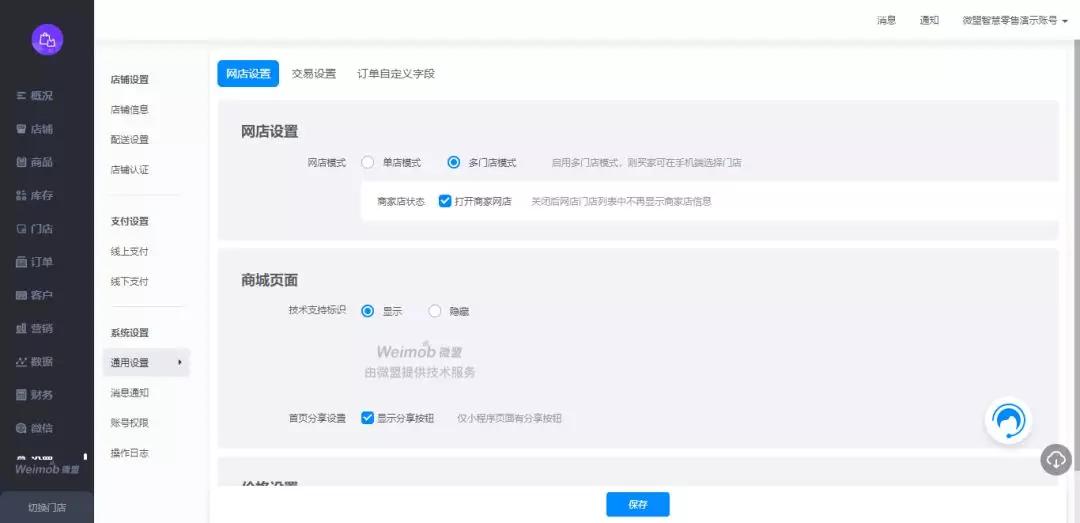Click the purple Weimob shop logo
Image resolution: width=1080 pixels, height=523 pixels.
pos(47,40)
